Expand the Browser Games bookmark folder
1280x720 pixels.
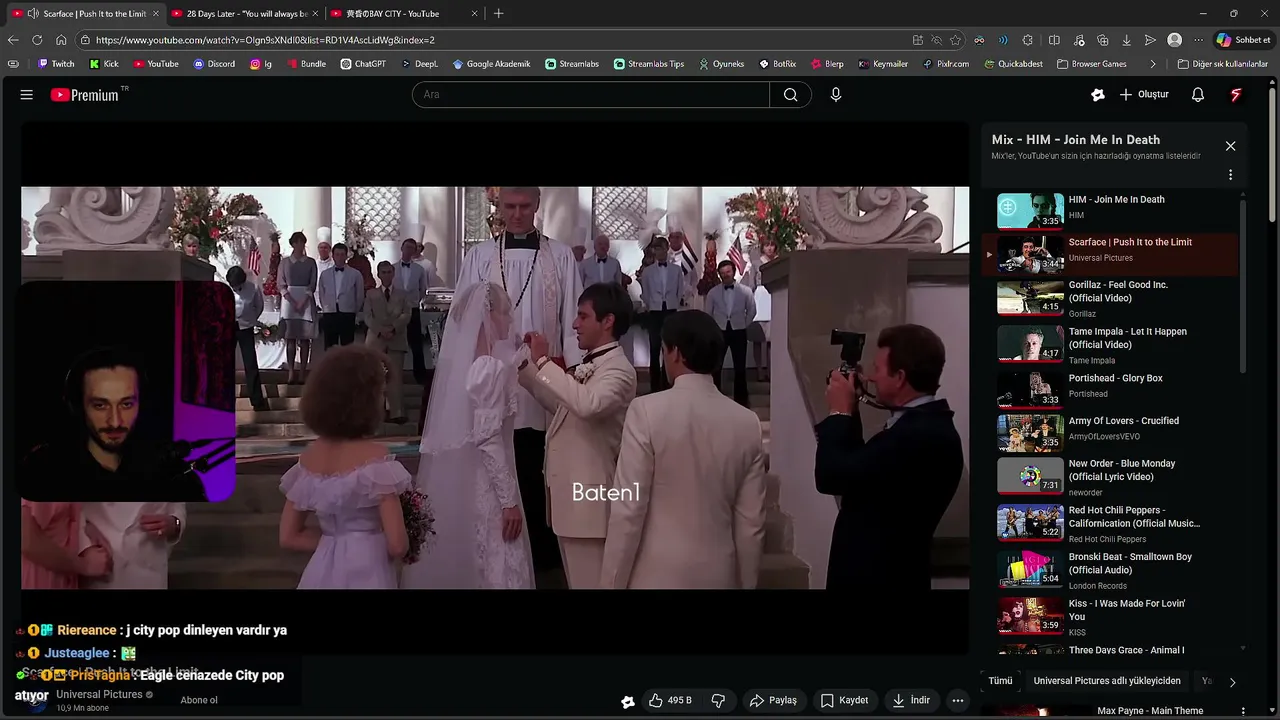[1091, 64]
